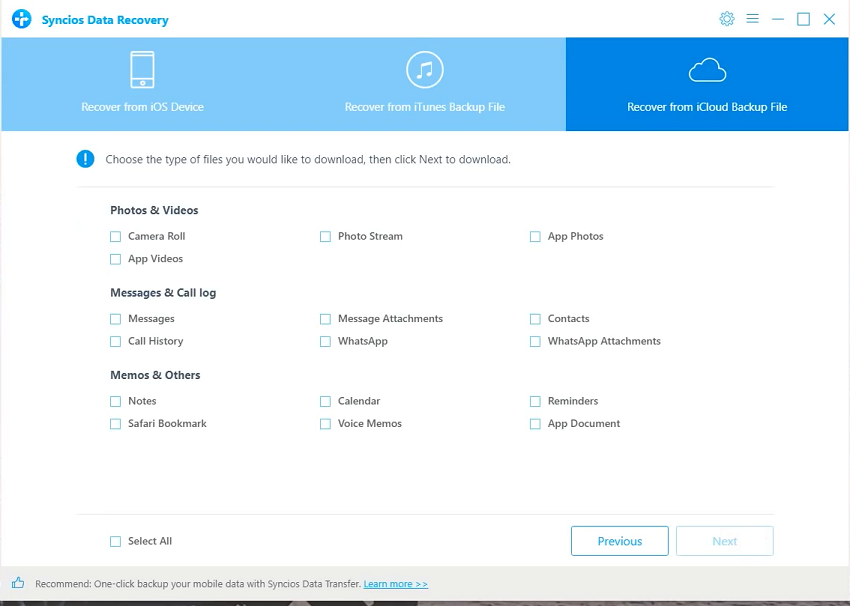
Task: Select the App Document checkbox
Action: tap(535, 424)
